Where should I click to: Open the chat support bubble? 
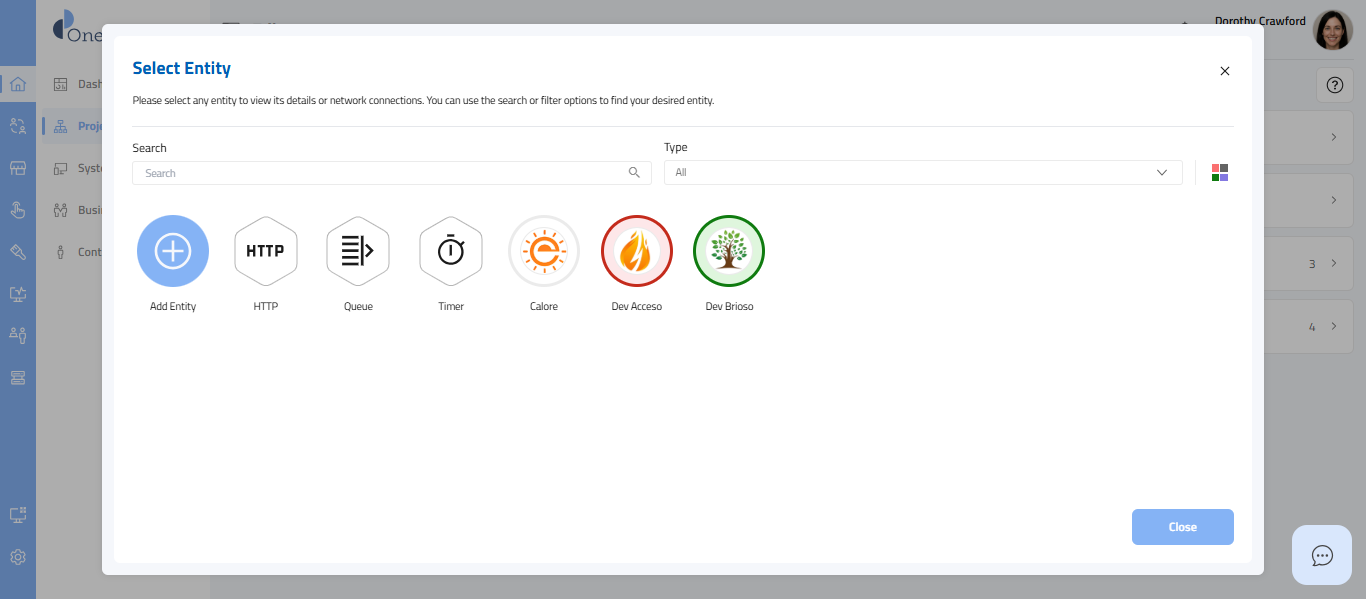coord(1322,555)
